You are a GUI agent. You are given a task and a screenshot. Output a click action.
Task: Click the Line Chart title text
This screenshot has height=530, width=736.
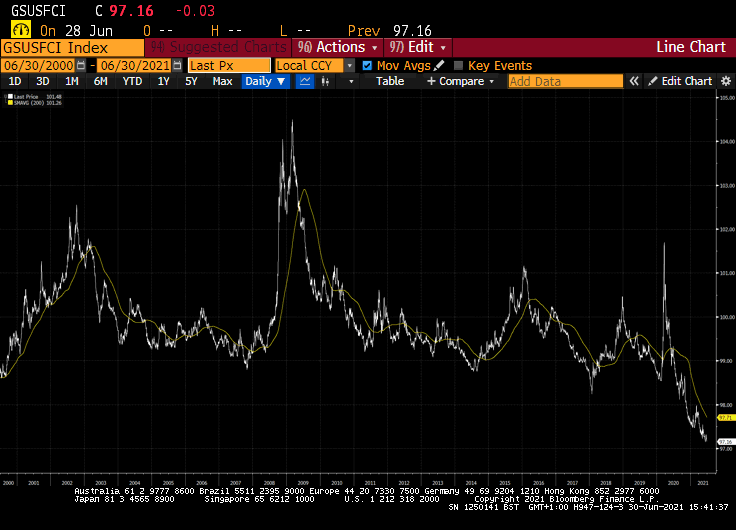point(690,47)
